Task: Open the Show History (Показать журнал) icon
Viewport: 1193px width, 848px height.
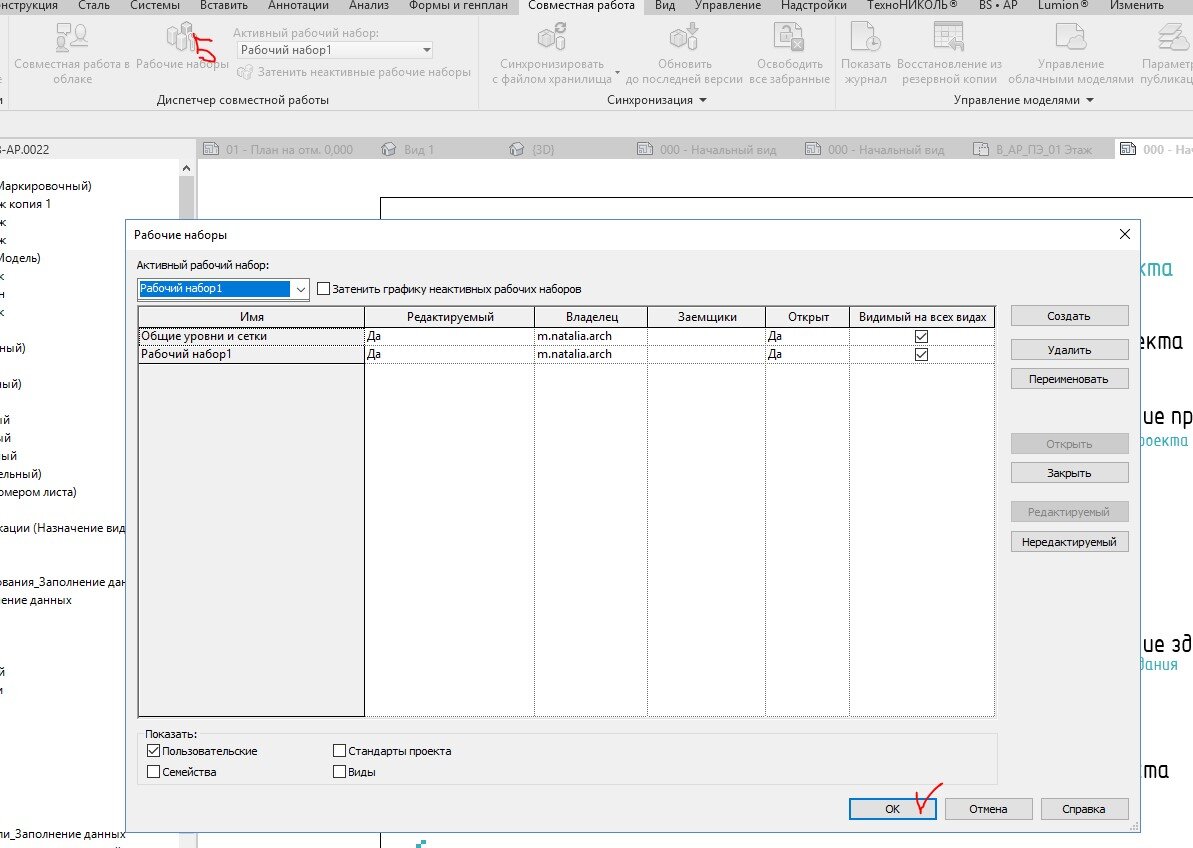Action: [x=865, y=37]
